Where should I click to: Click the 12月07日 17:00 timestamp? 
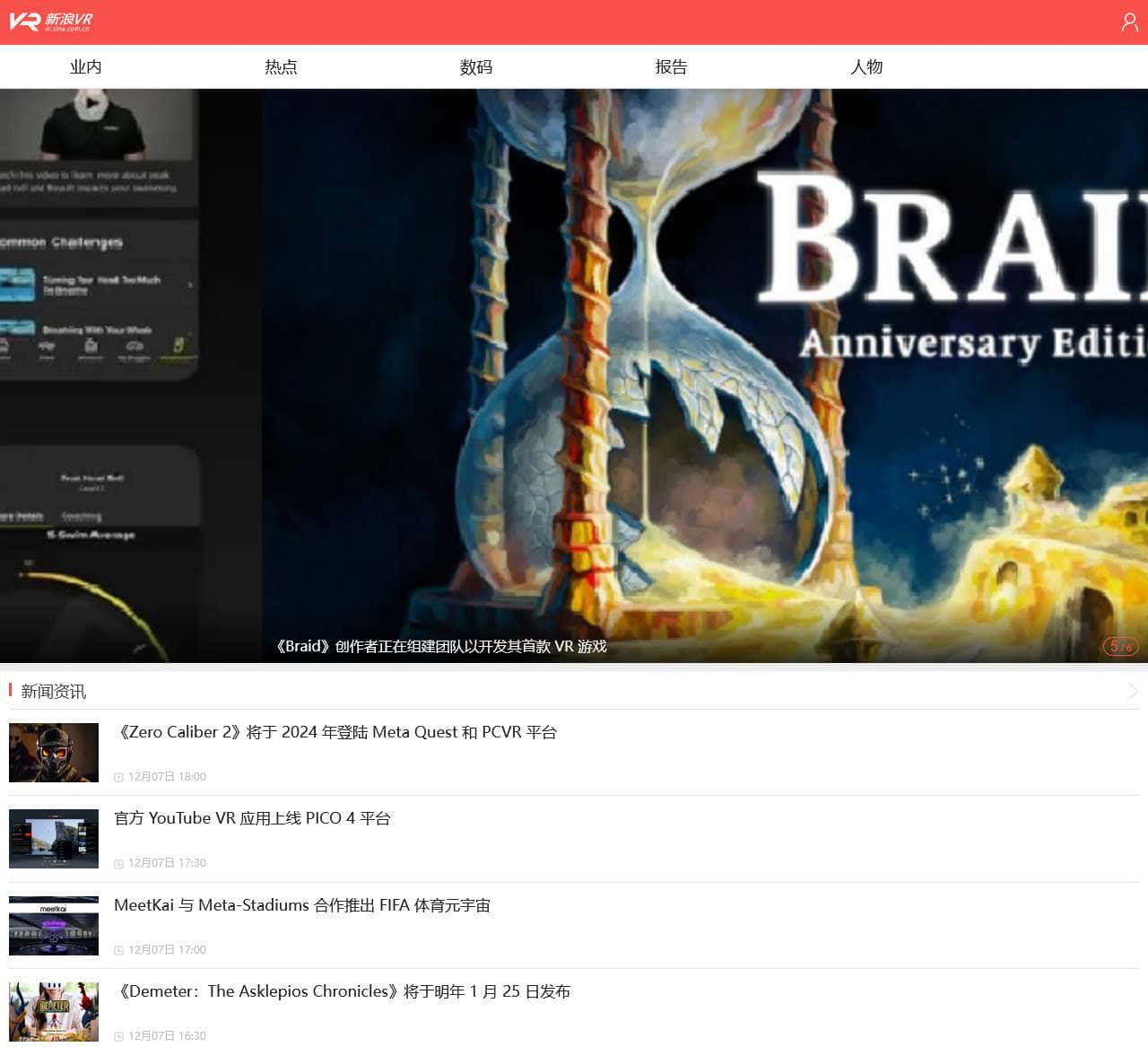pyautogui.click(x=167, y=950)
